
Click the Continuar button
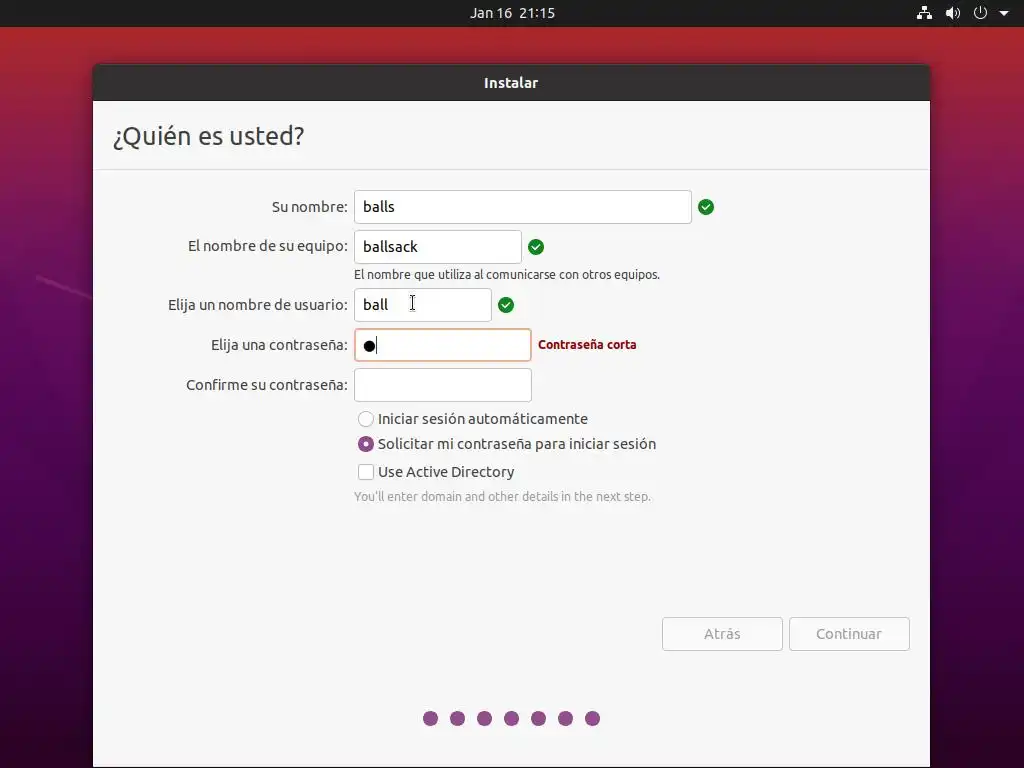[x=849, y=634]
